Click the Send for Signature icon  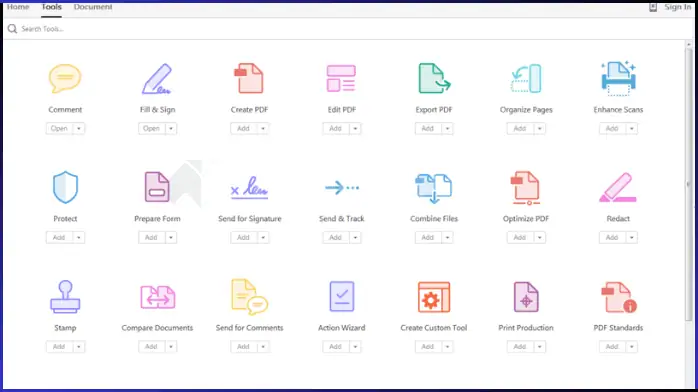click(x=249, y=187)
